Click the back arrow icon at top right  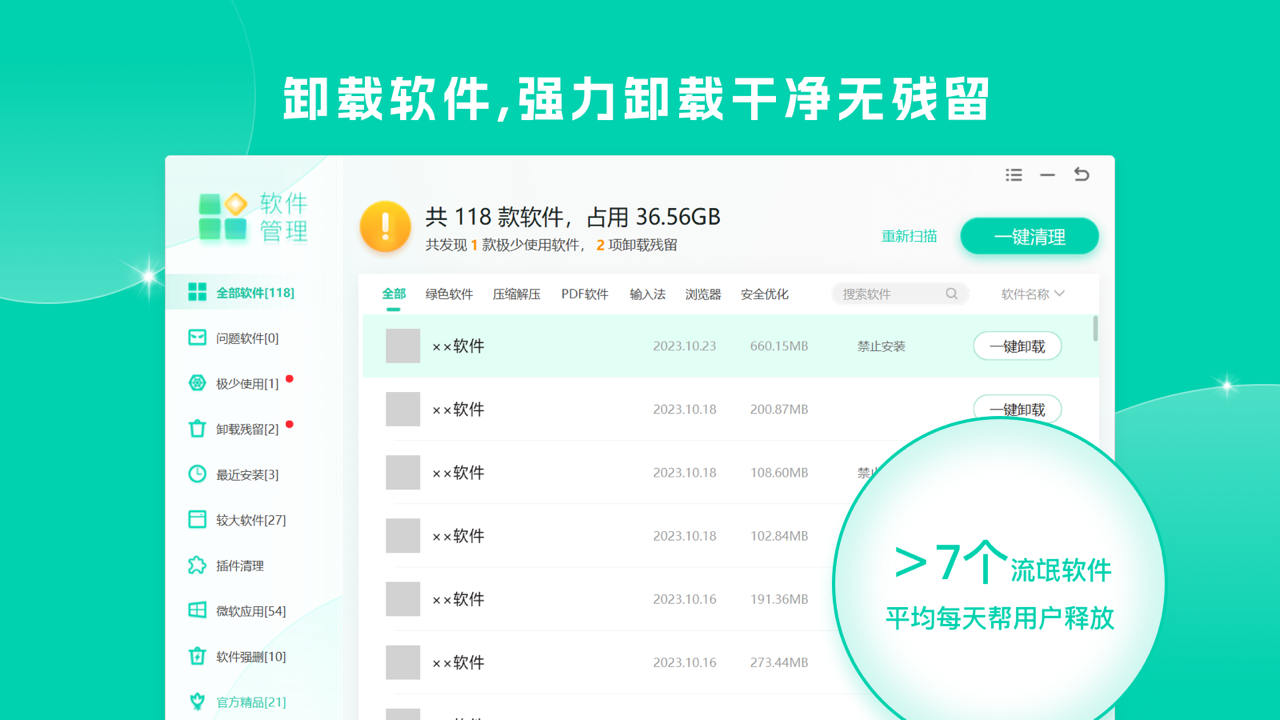tap(1081, 174)
